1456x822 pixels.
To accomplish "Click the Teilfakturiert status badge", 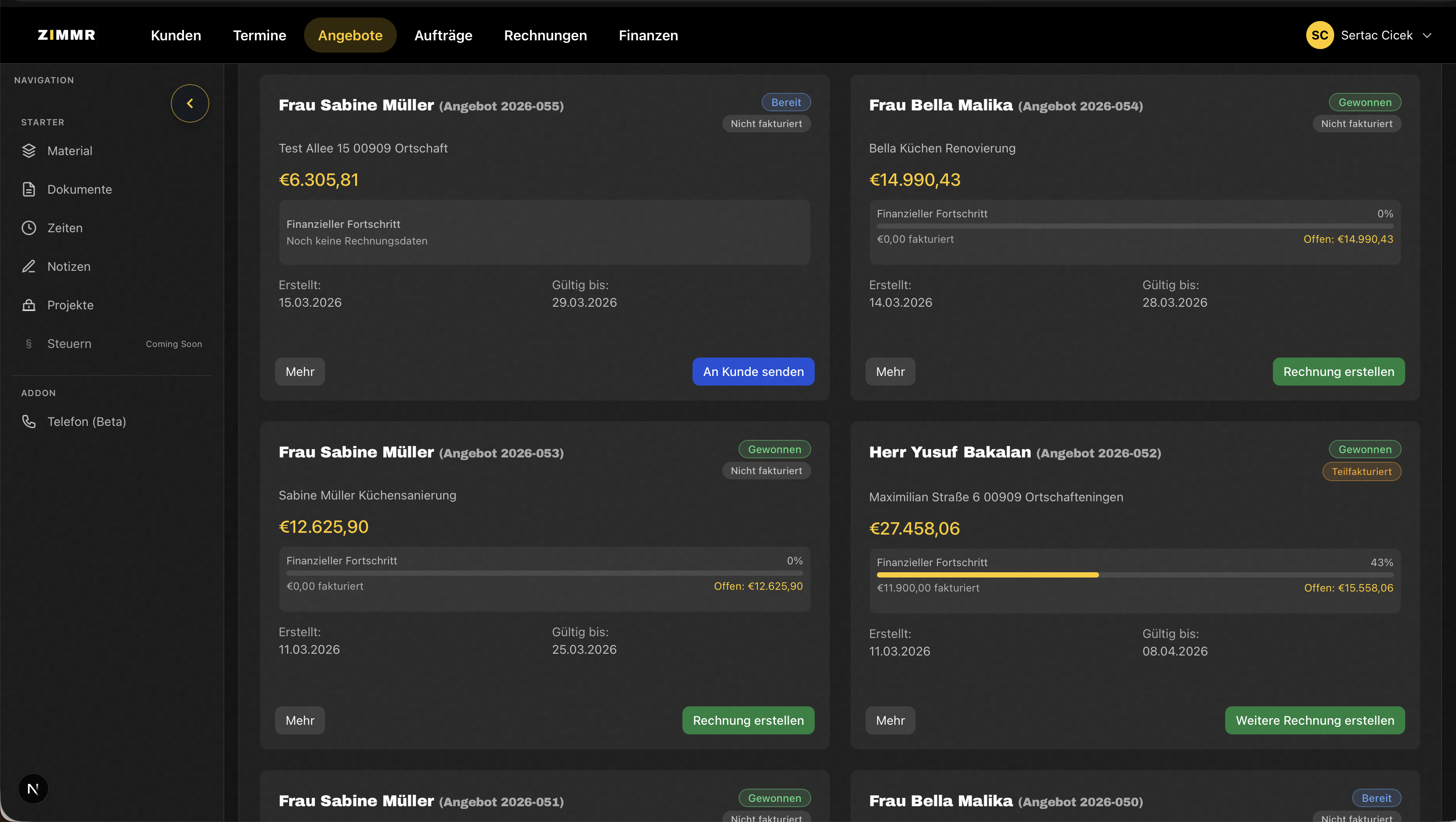I will pyautogui.click(x=1361, y=471).
